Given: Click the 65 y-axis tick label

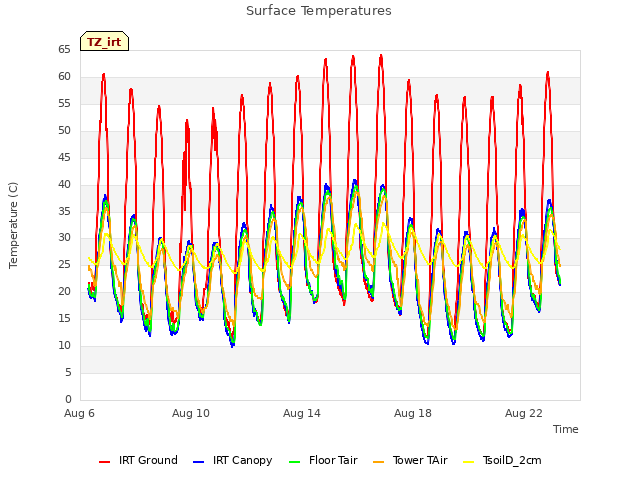Looking at the screenshot, I should pyautogui.click(x=64, y=49).
